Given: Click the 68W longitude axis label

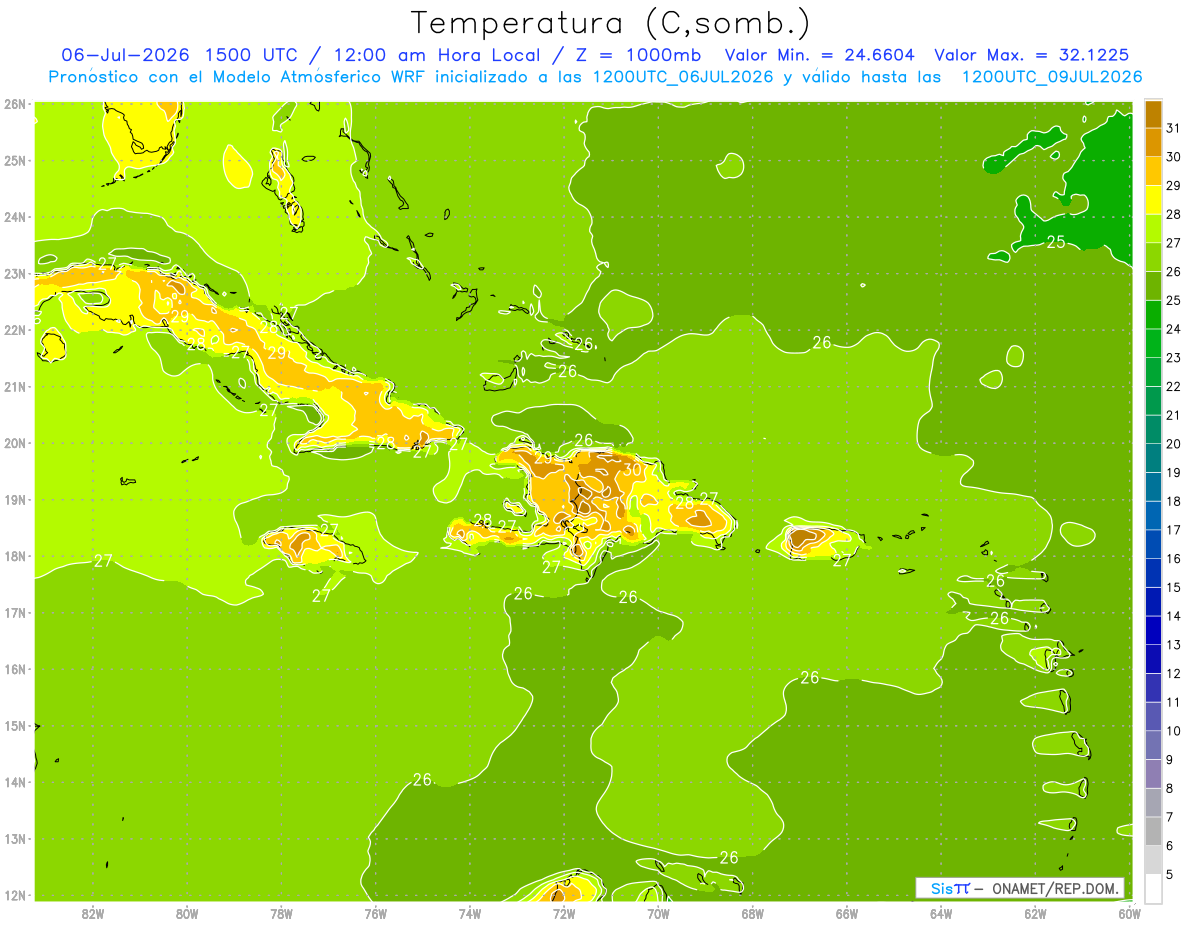Looking at the screenshot, I should (x=753, y=913).
